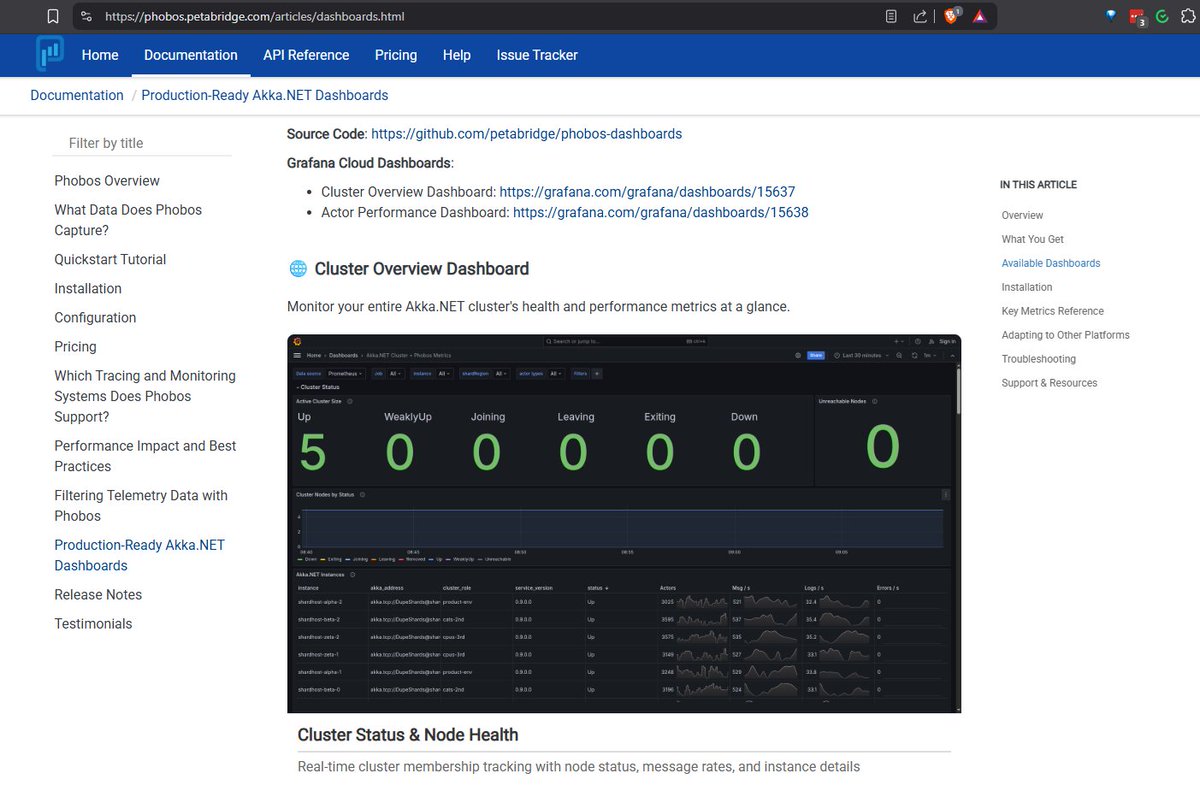This screenshot has width=1200, height=797.
Task: Focus the Filter by title field
Action: [142, 143]
